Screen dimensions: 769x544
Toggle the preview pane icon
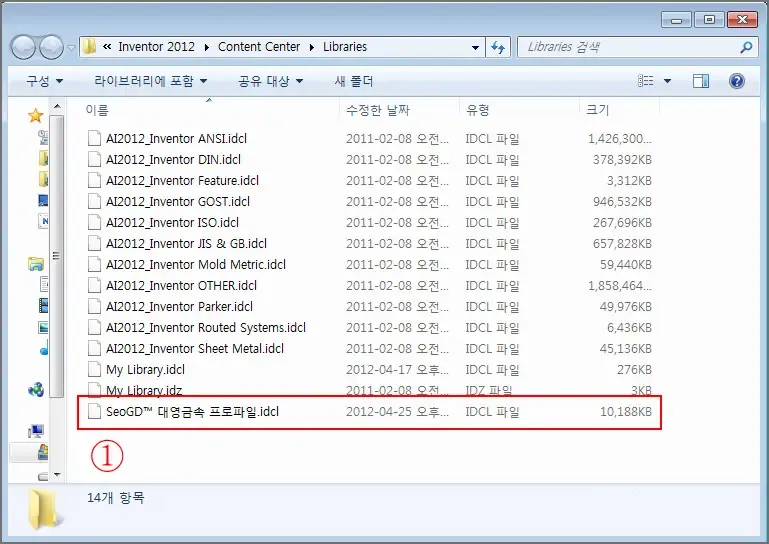click(x=701, y=81)
